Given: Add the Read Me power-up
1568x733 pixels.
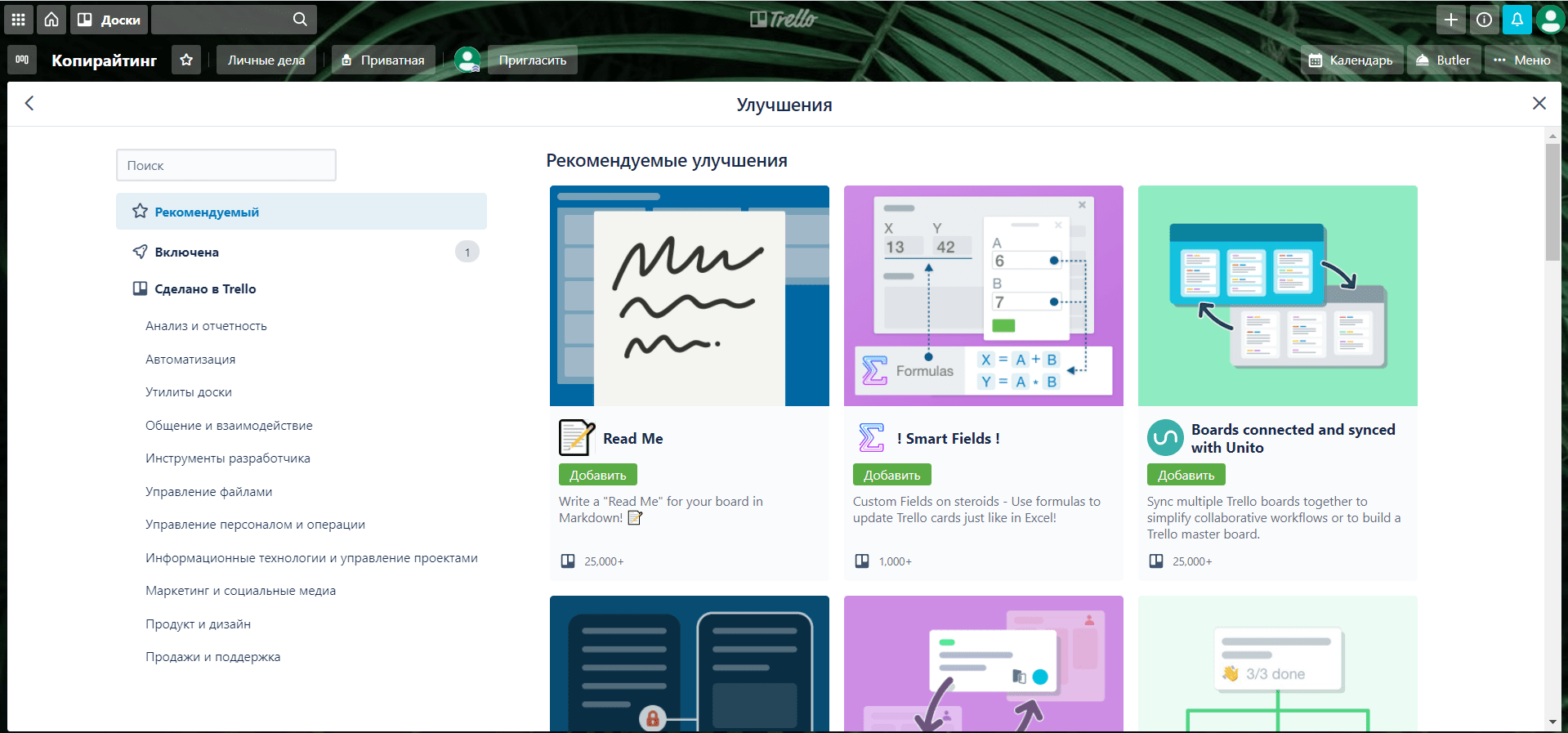Looking at the screenshot, I should tap(598, 475).
